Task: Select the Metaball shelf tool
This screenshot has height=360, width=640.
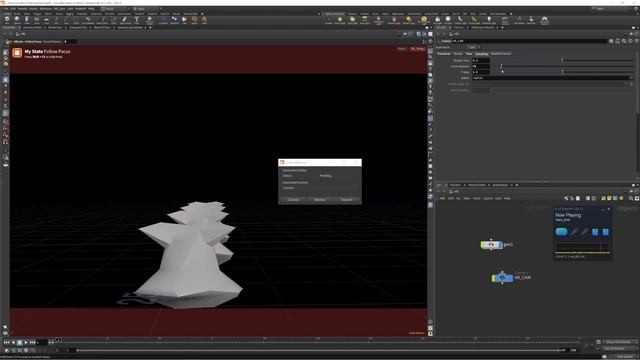Action: 174,20
